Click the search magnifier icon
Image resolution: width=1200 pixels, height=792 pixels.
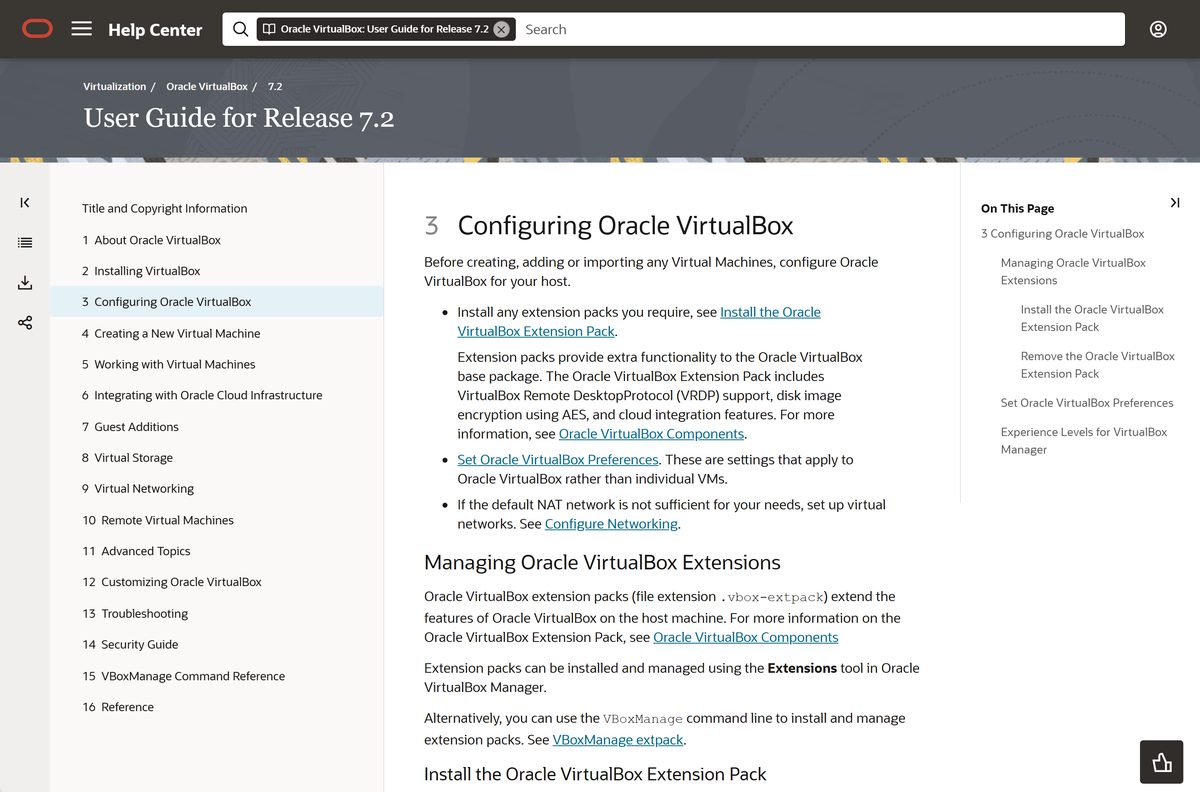(240, 29)
